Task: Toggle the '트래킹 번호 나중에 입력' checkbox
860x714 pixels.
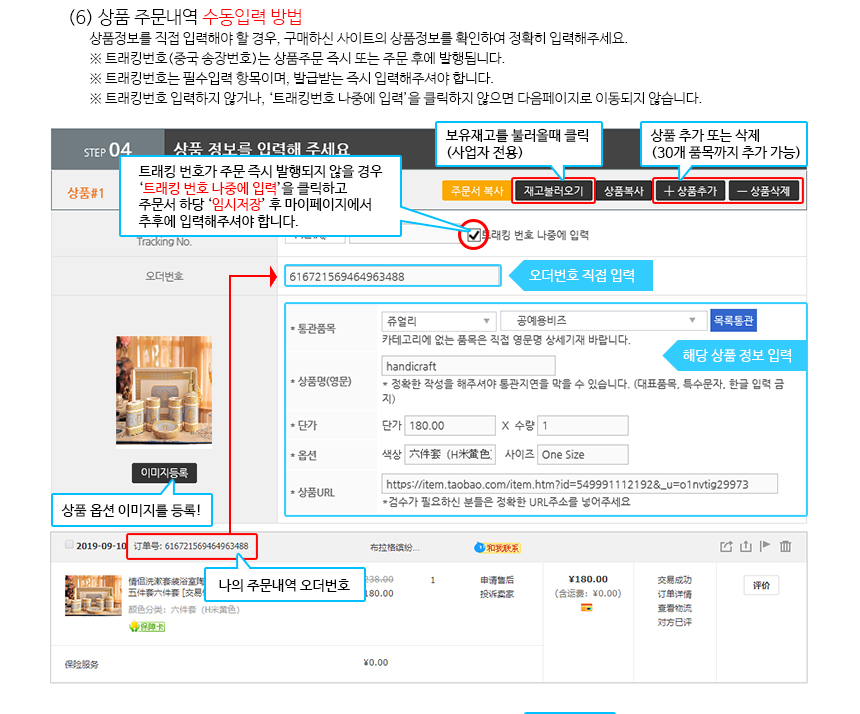Action: click(x=474, y=235)
